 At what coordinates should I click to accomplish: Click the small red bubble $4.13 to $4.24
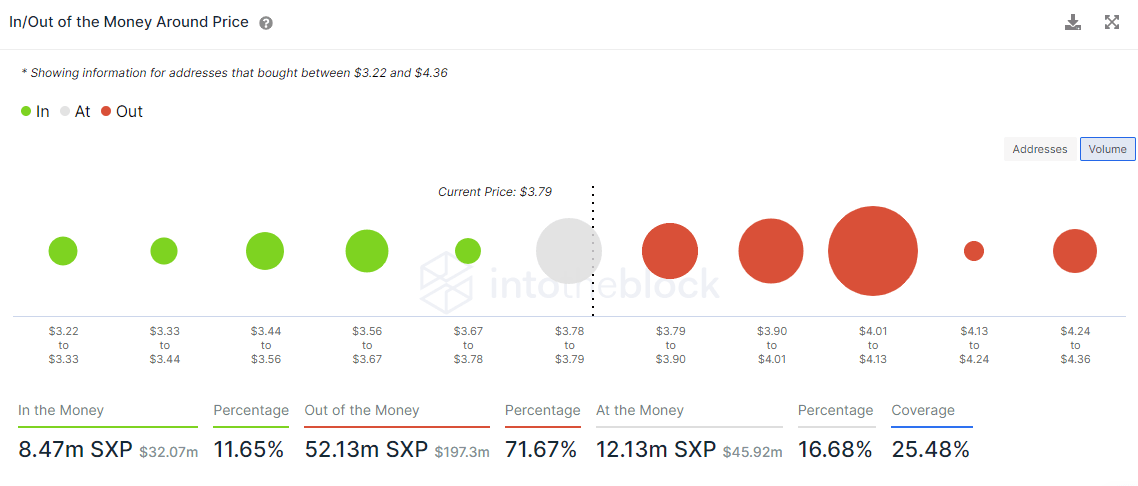(x=973, y=251)
